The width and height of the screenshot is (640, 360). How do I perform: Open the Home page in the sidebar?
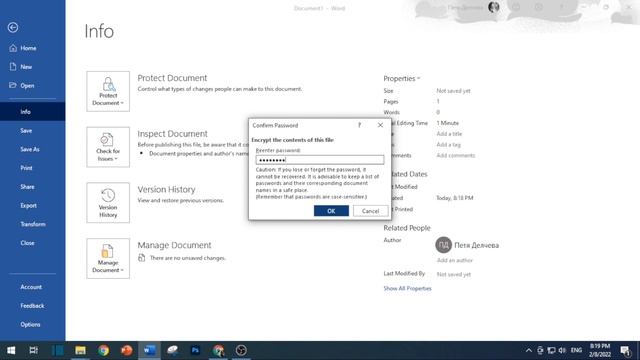(28, 48)
